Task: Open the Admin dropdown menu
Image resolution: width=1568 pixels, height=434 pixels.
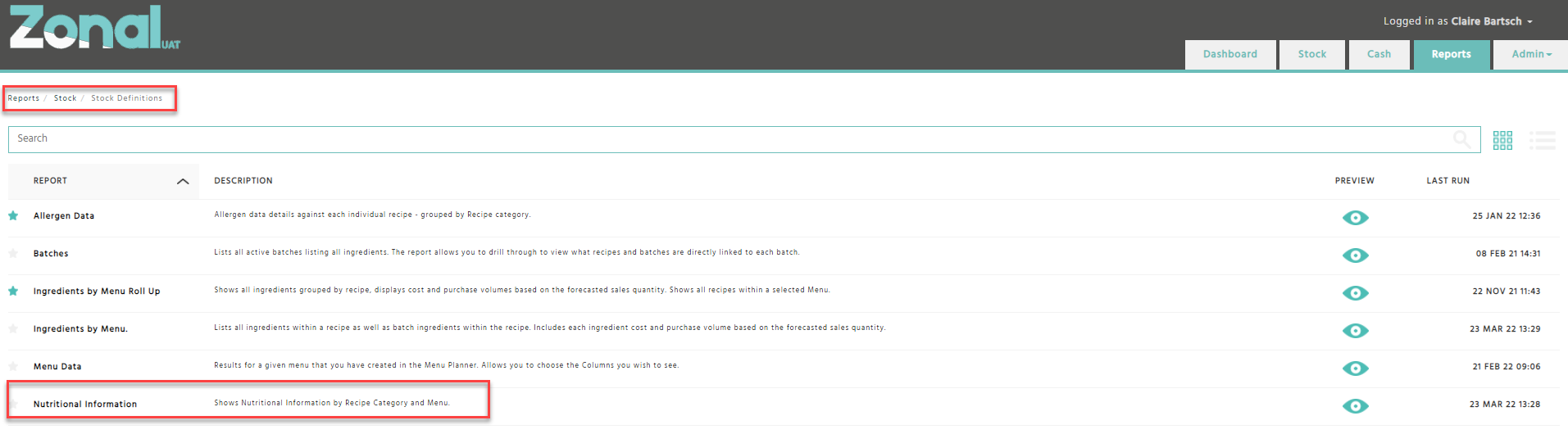Action: click(x=1531, y=54)
